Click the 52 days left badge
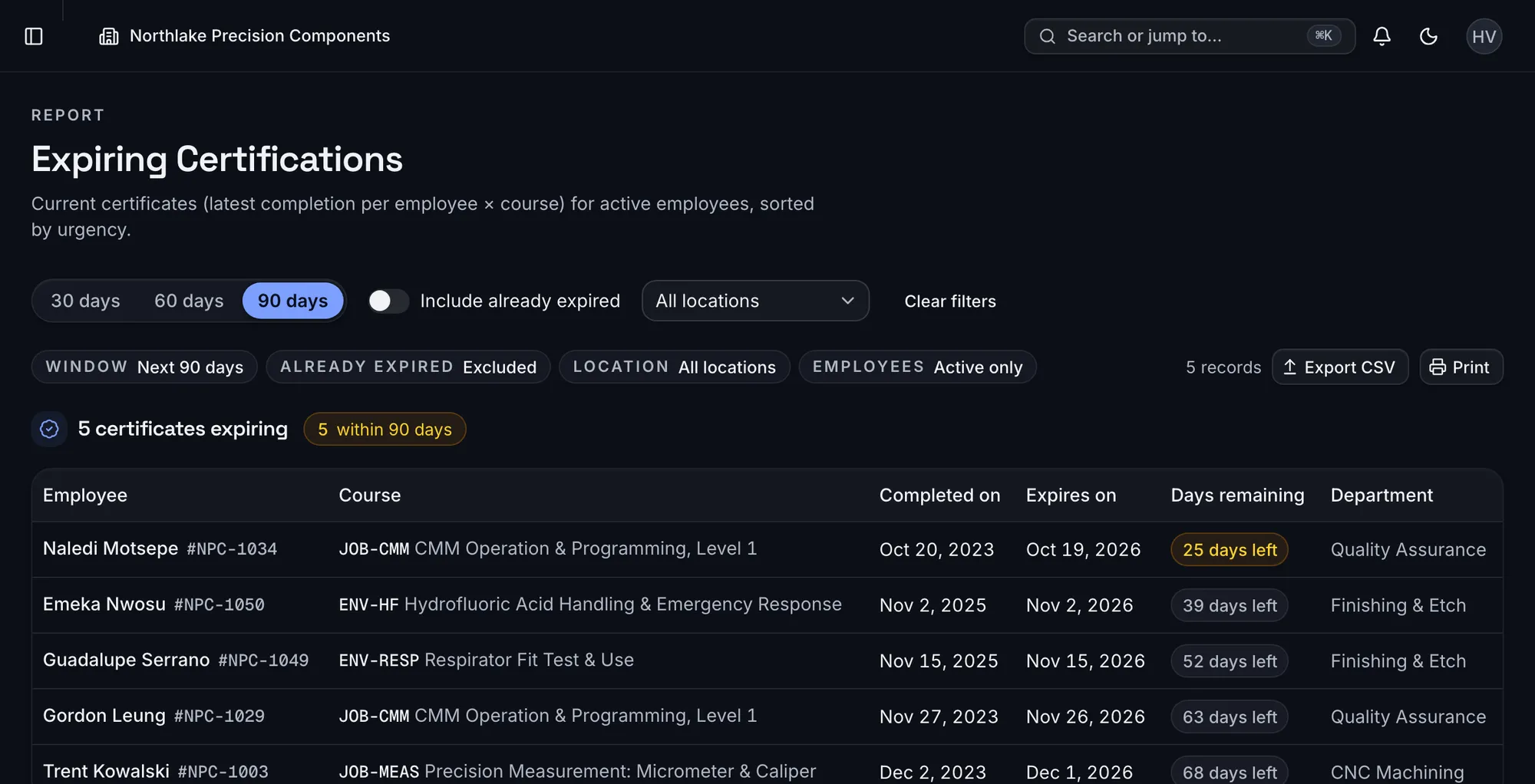 click(x=1230, y=660)
